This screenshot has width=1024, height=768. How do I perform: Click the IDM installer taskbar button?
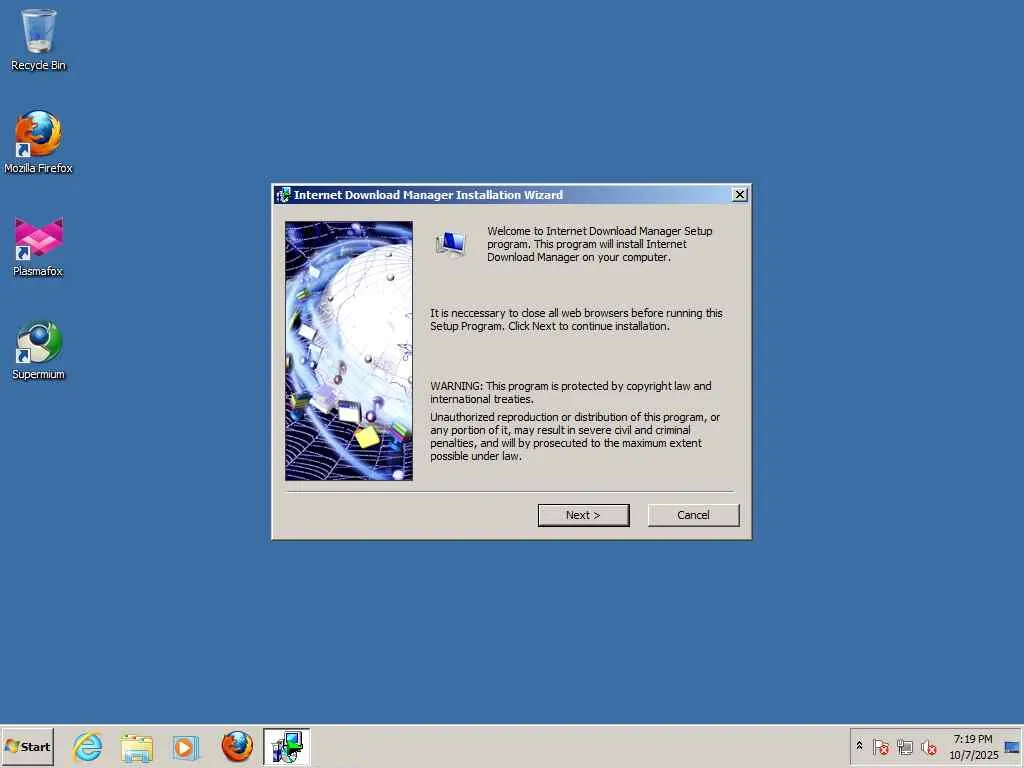tap(287, 746)
